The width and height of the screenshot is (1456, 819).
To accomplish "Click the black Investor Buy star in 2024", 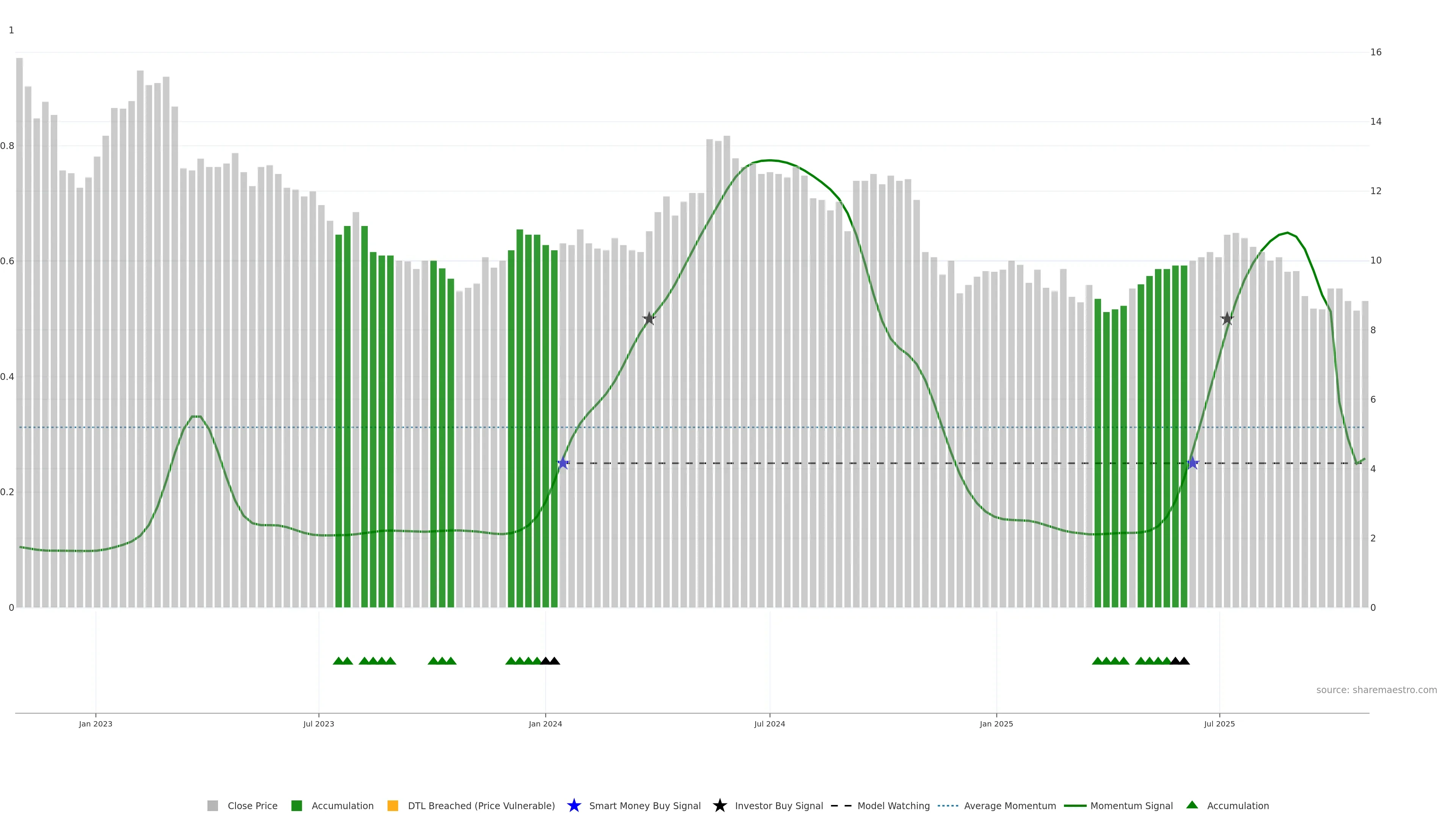I will click(649, 319).
